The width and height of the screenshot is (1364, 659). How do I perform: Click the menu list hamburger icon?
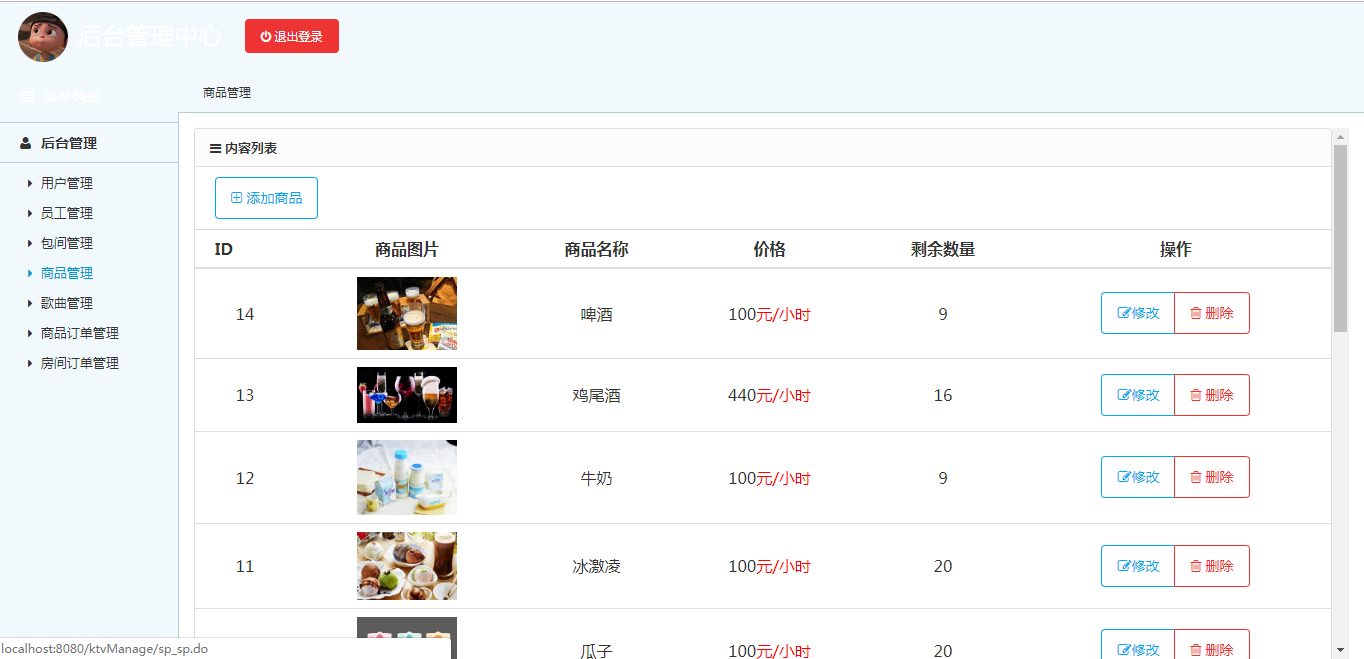pos(27,97)
